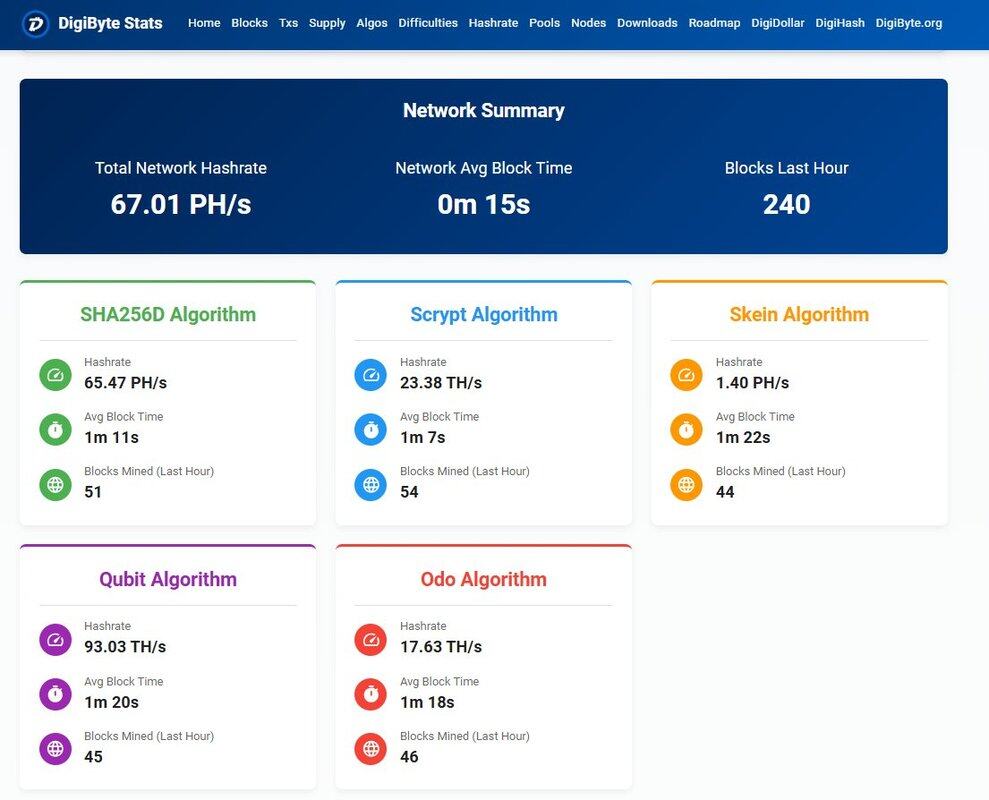Open the Downloads page link
The height and width of the screenshot is (800, 989).
(x=647, y=23)
